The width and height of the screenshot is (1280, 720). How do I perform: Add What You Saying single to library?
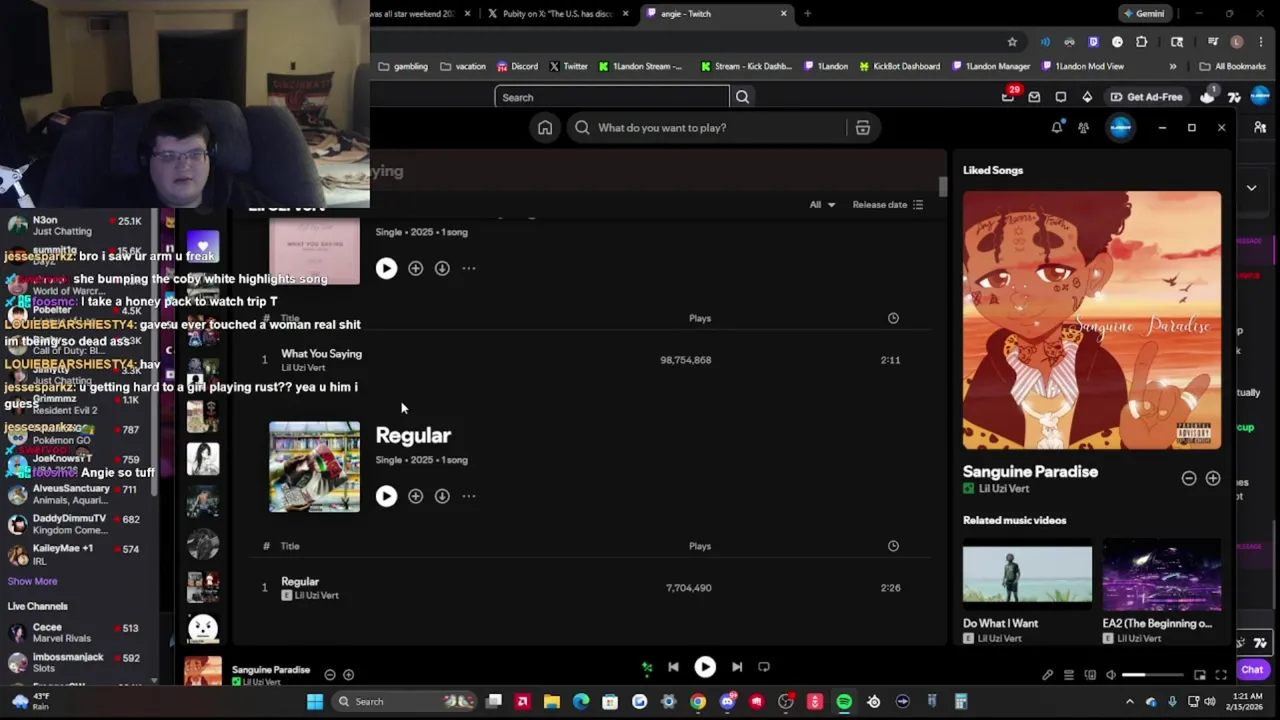click(x=415, y=268)
